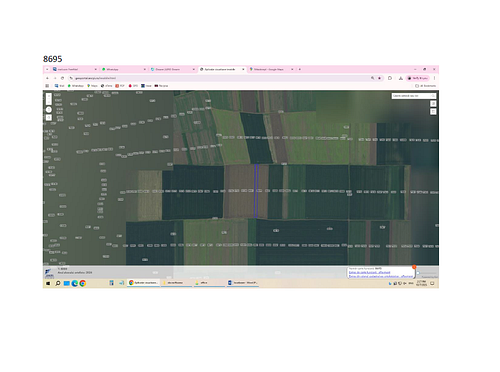Open the apps grid in the bookmarks bar
The height and width of the screenshot is (372, 500).
coord(47,86)
